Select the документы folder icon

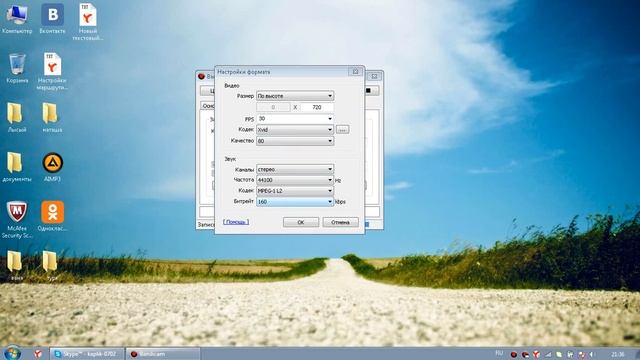click(x=17, y=167)
